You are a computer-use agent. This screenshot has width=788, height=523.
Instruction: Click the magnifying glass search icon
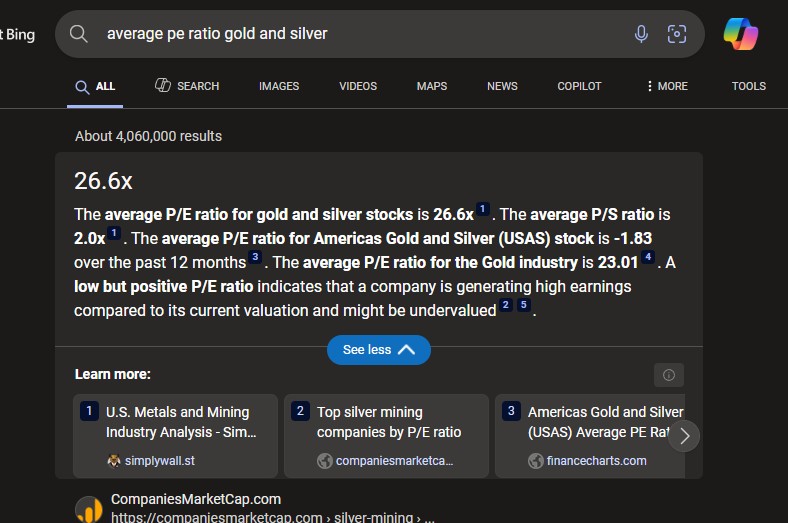[78, 34]
